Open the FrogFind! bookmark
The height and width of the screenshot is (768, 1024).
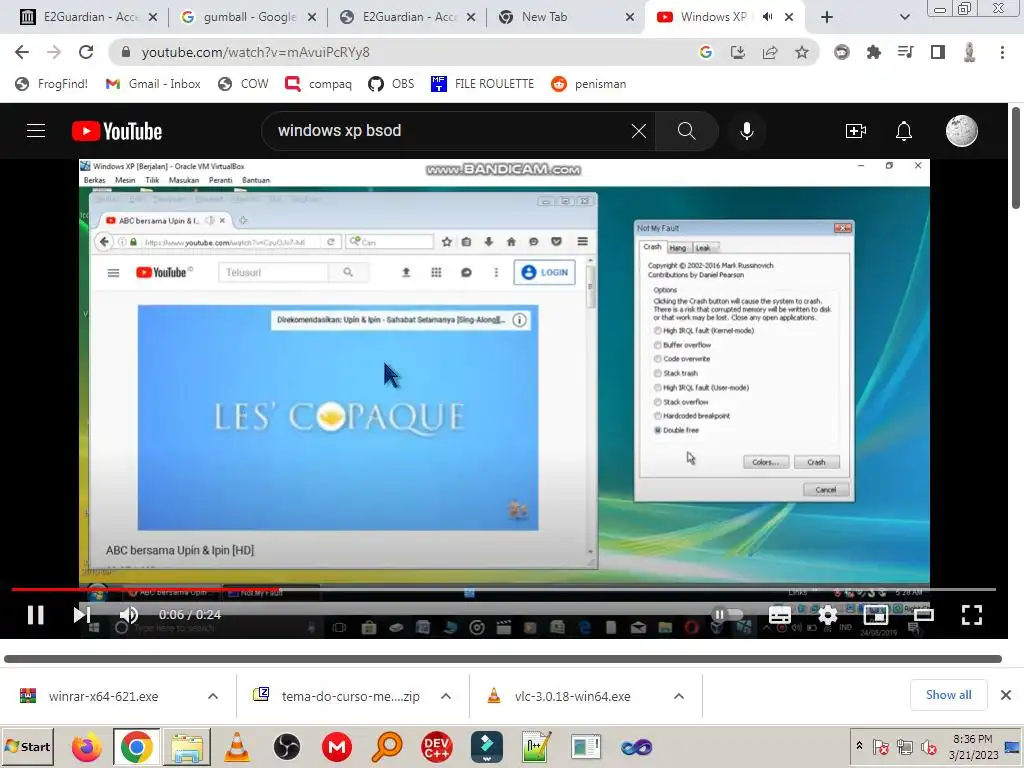[x=51, y=84]
